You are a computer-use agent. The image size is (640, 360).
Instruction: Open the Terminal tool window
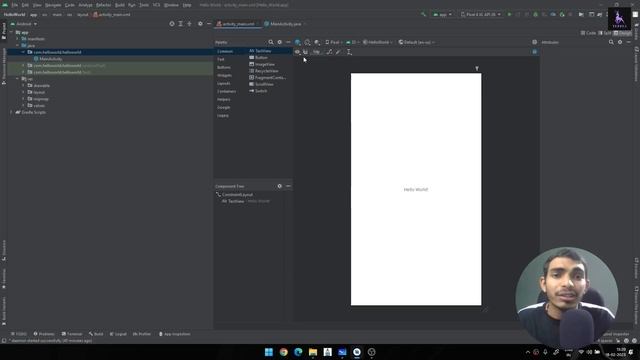[72, 334]
